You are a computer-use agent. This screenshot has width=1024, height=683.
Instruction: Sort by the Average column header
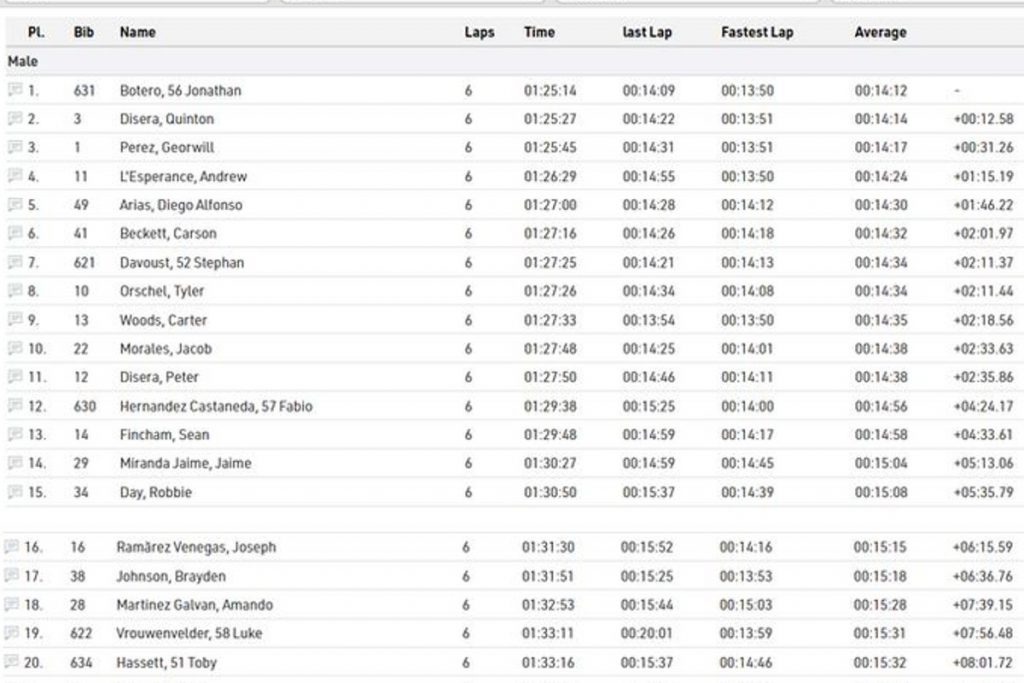879,32
